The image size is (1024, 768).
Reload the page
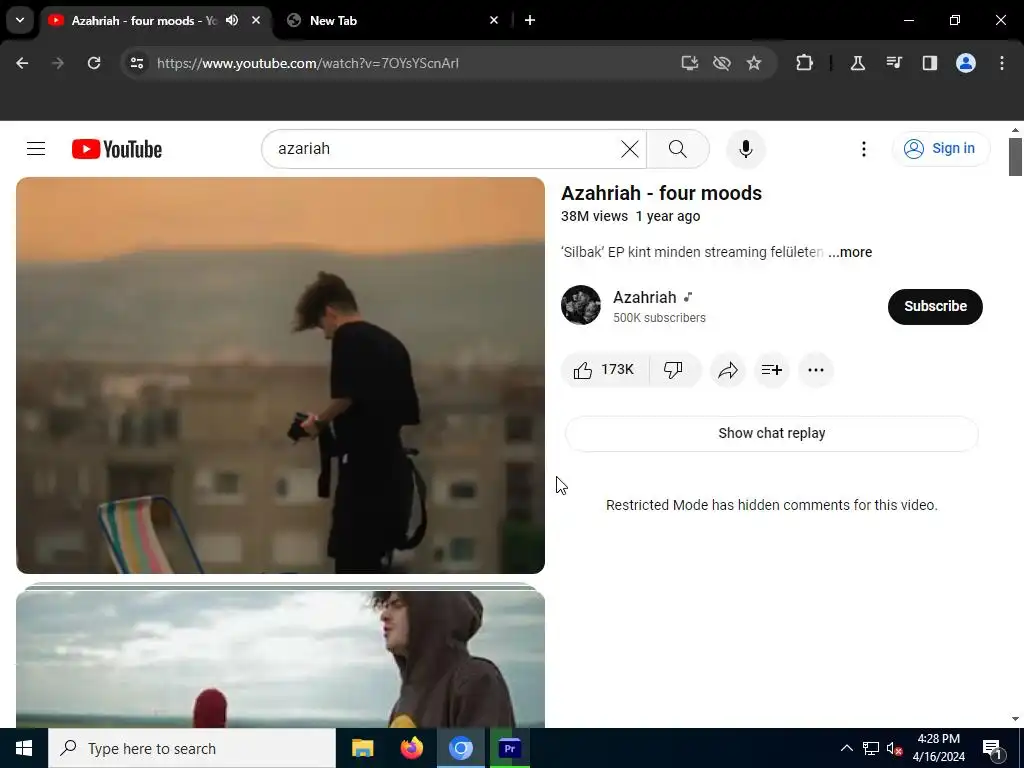[x=94, y=63]
